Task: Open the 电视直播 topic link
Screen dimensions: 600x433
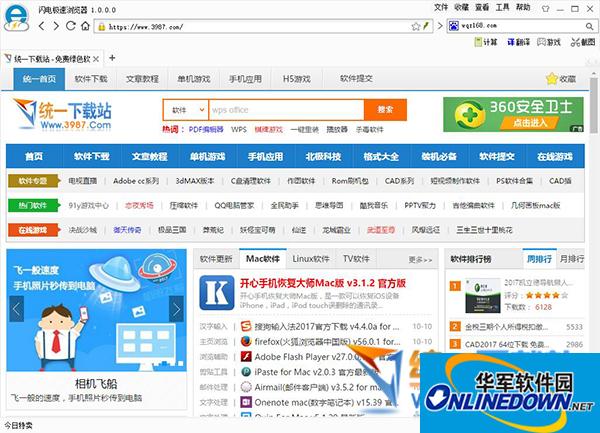Action: coord(83,181)
